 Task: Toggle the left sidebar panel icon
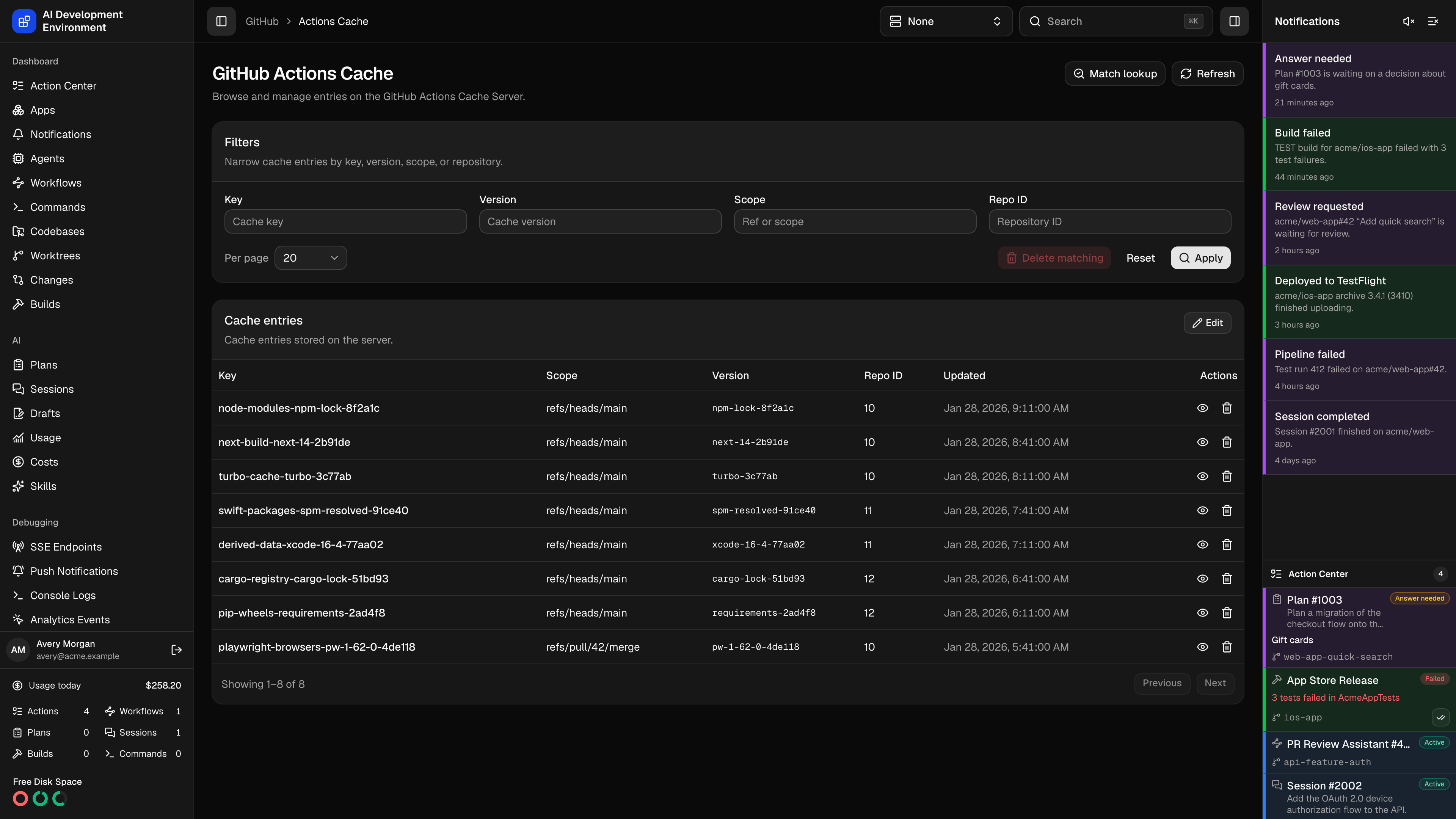[x=221, y=22]
